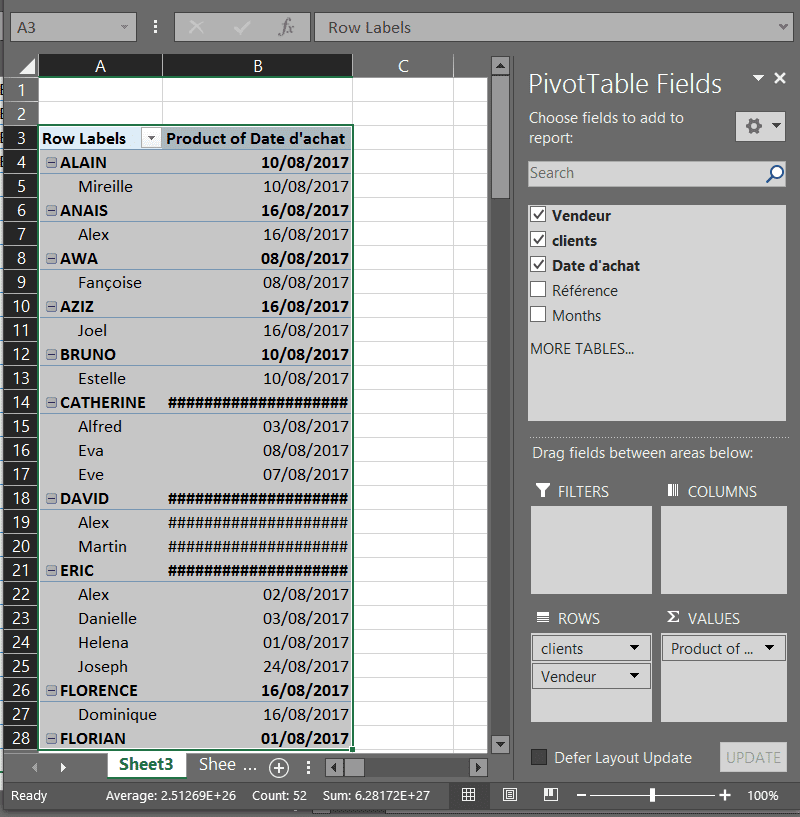
Task: Click the Insert Function fx icon
Action: (286, 28)
